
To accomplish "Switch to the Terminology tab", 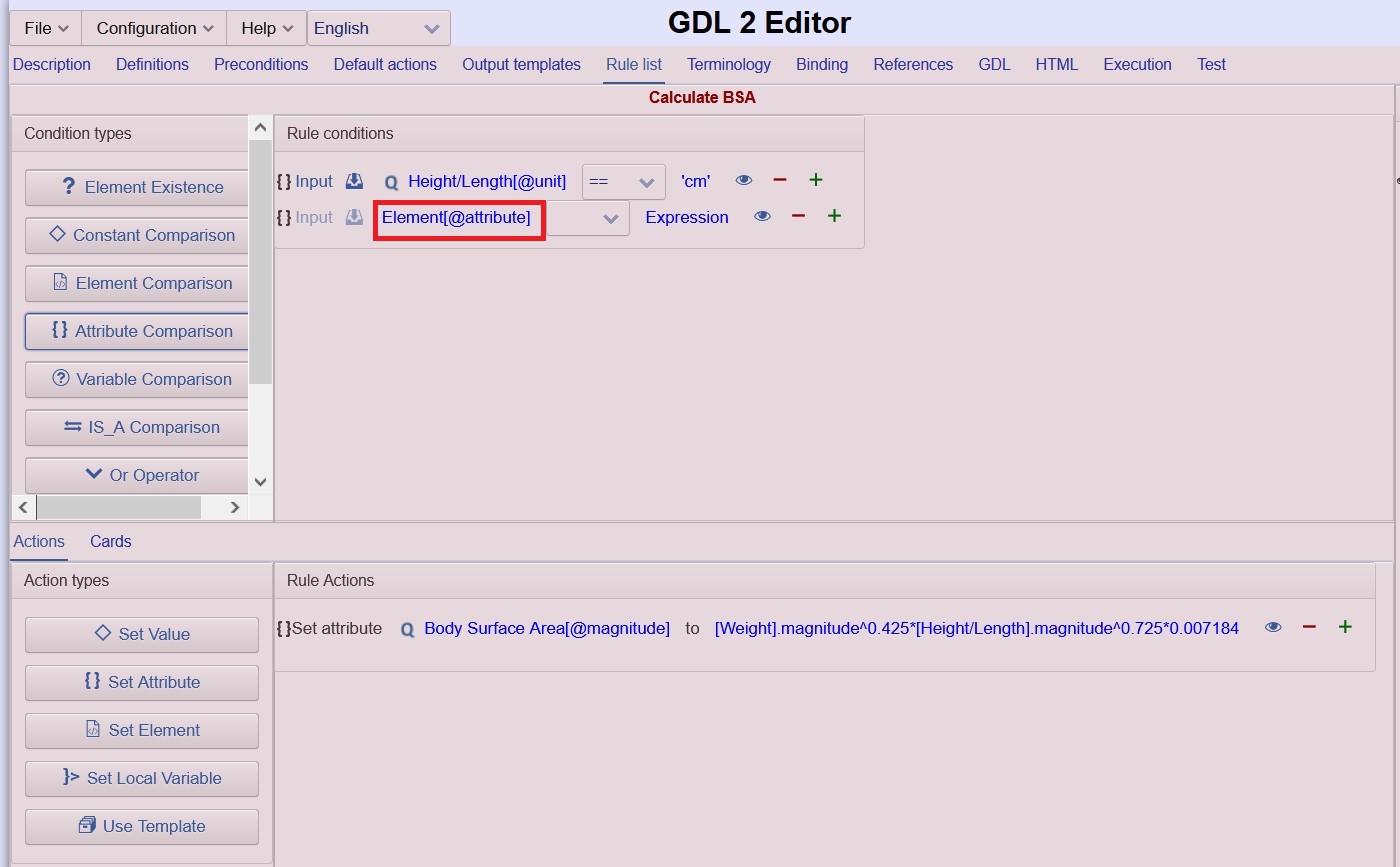I will pos(729,64).
